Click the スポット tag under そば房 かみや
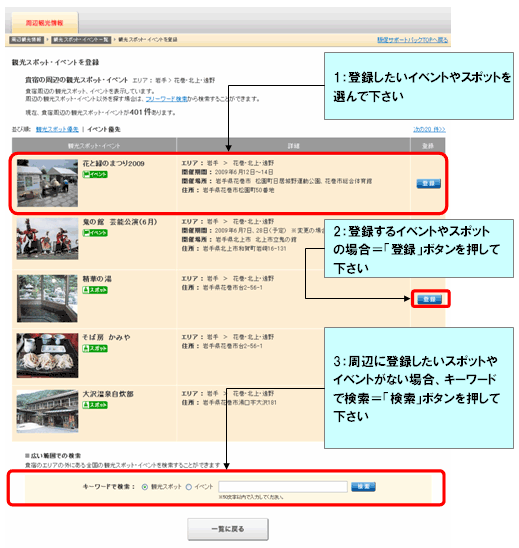 tap(95, 348)
